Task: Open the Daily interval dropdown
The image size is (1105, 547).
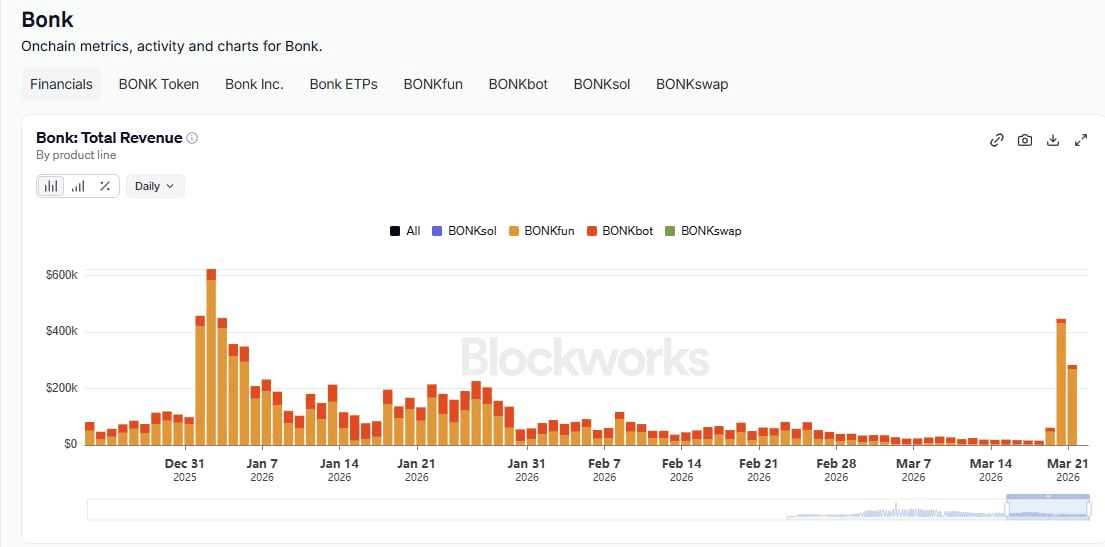Action: (x=155, y=186)
